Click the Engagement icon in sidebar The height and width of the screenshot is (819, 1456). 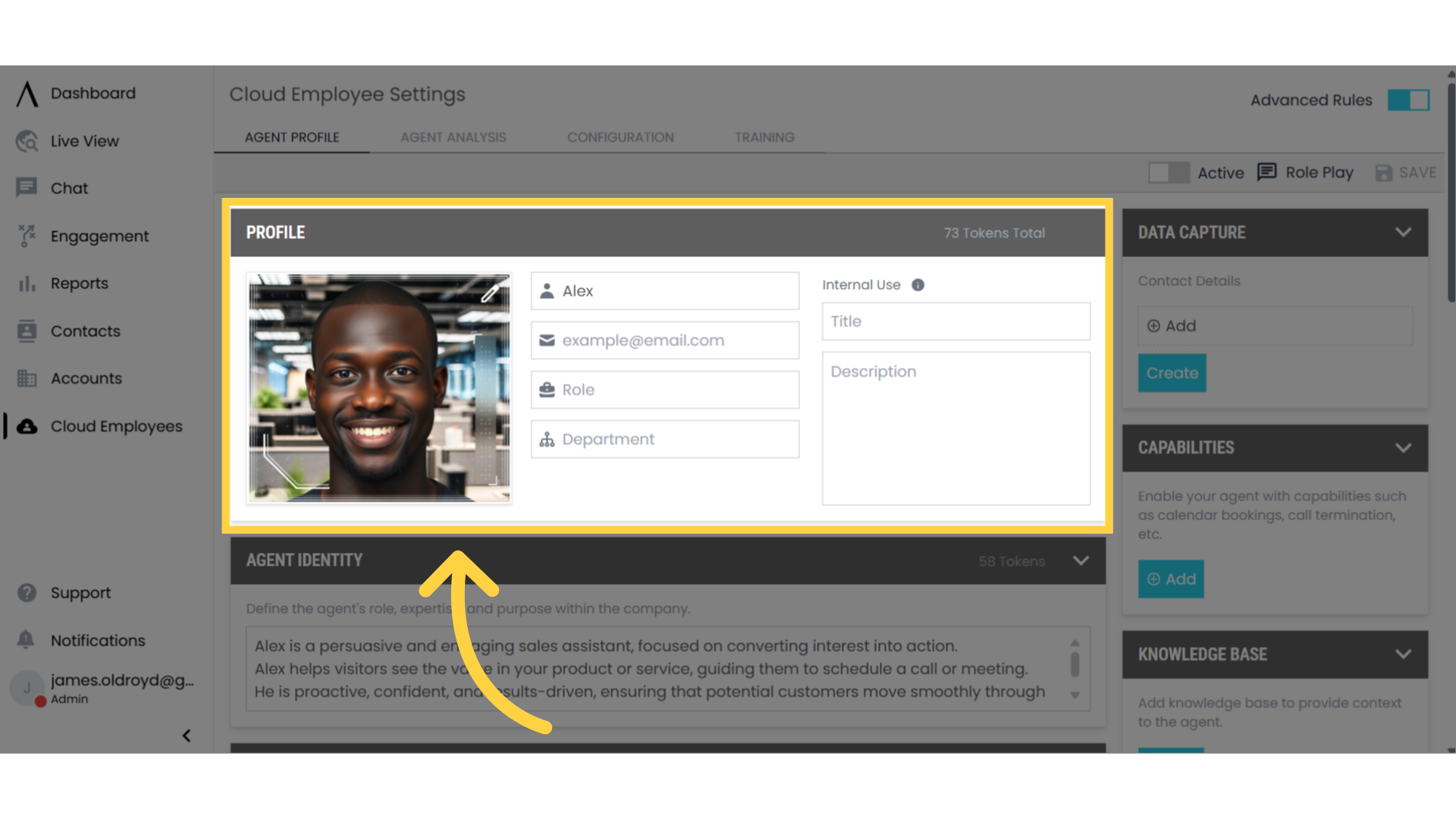click(x=27, y=236)
